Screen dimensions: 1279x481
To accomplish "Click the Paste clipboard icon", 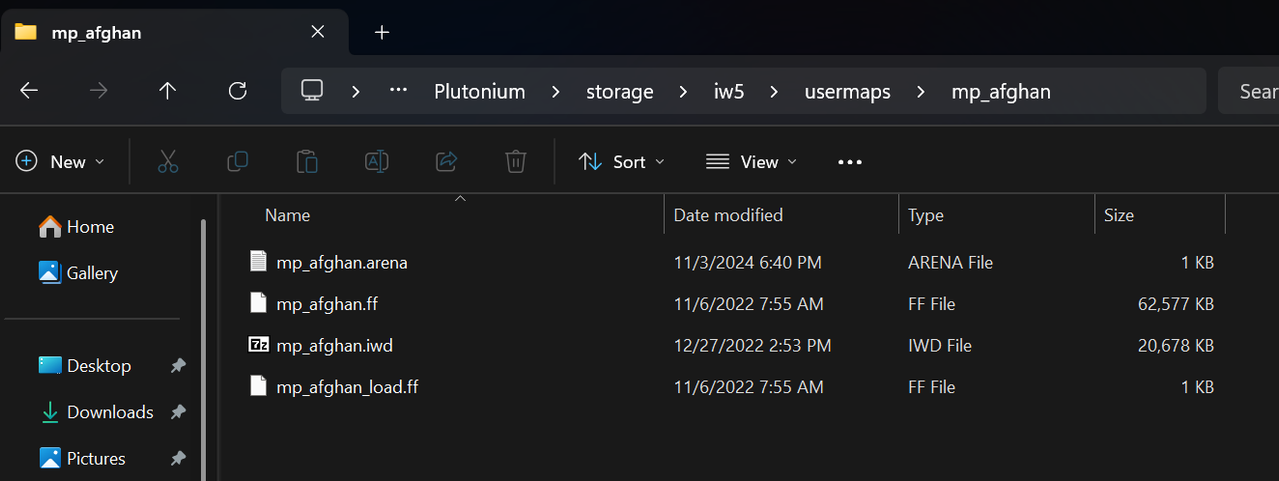I will [307, 161].
